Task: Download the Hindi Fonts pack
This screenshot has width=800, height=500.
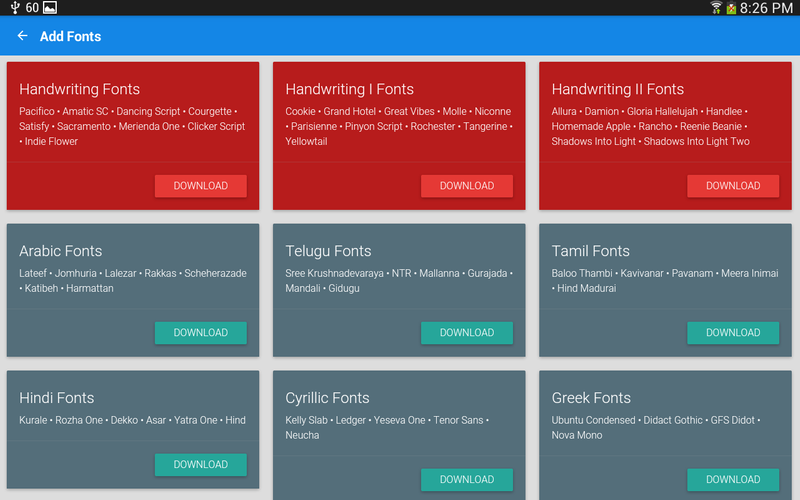Action: 201,464
